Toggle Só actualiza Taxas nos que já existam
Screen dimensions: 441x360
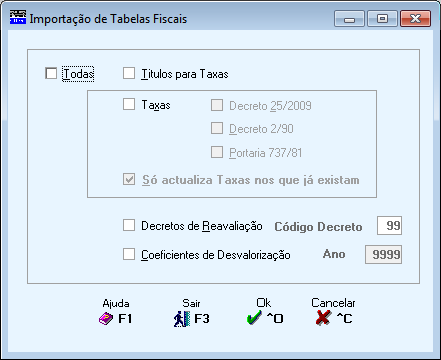tap(129, 179)
